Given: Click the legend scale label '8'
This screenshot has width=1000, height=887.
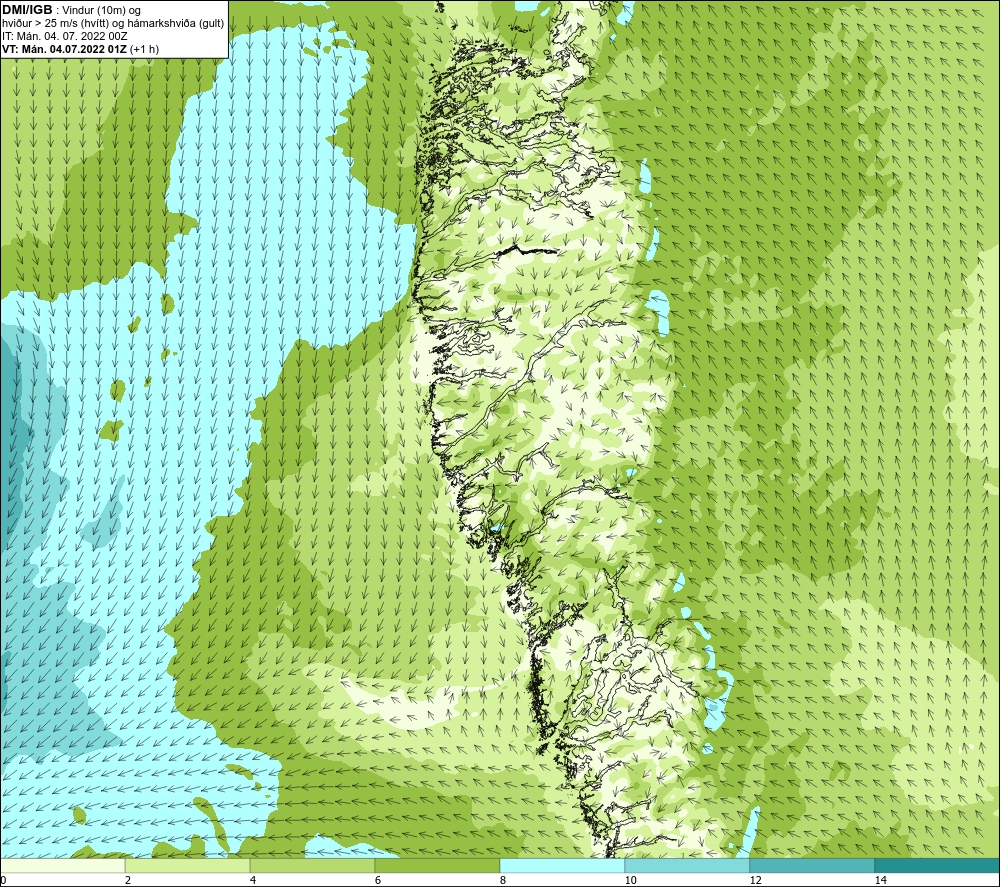Looking at the screenshot, I should (x=503, y=880).
